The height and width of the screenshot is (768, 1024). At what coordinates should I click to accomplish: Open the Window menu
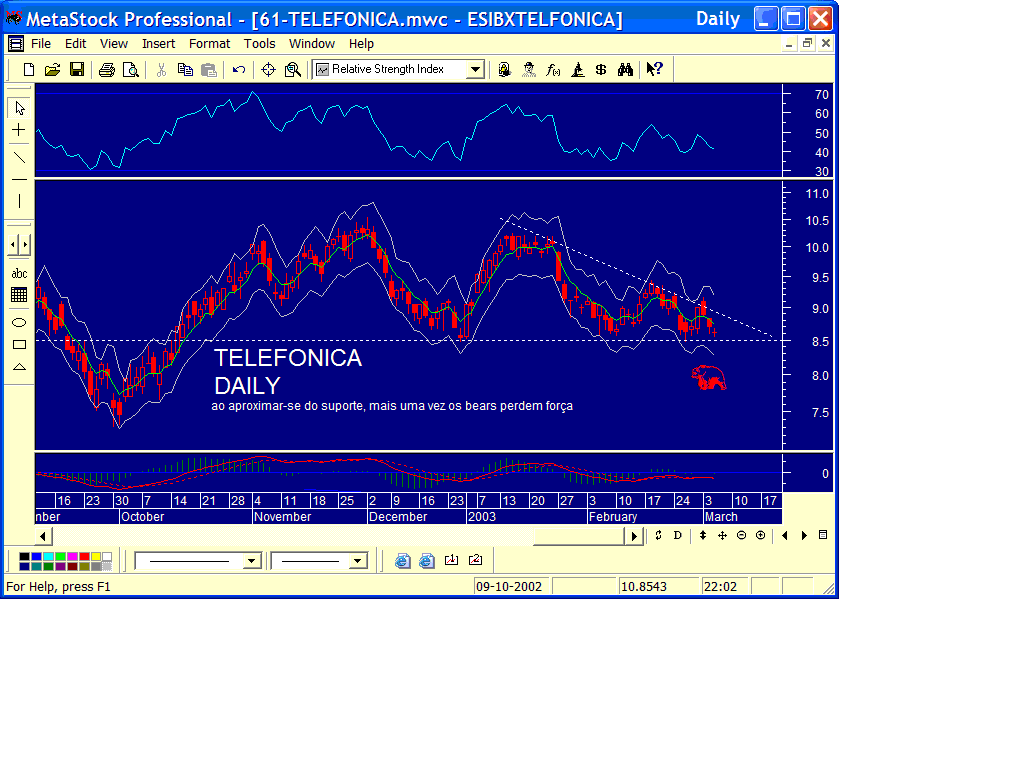click(x=312, y=44)
